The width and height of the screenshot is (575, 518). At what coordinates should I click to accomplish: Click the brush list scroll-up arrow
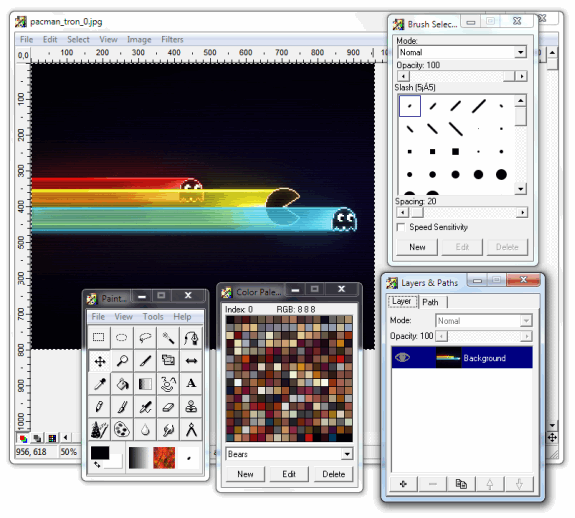(521, 100)
